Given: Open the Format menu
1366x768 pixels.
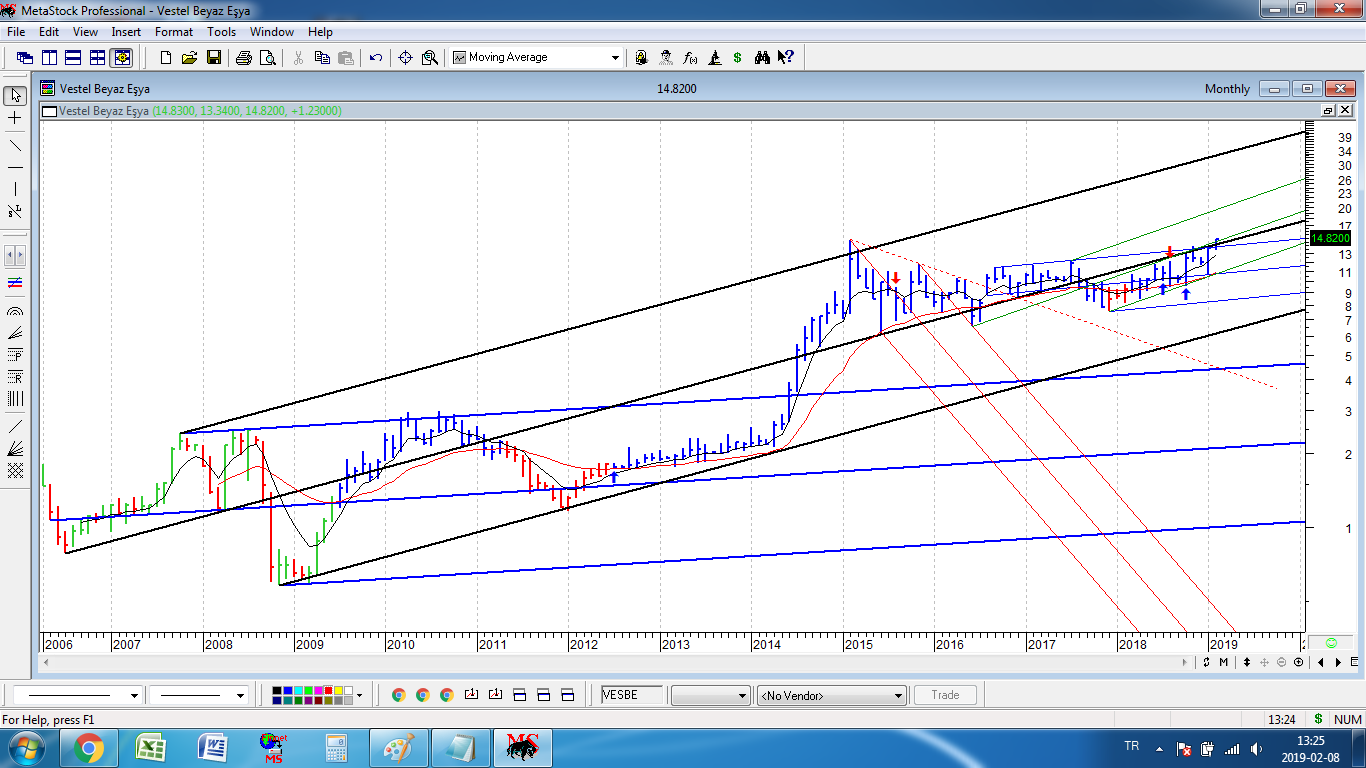Looking at the screenshot, I should pos(174,32).
